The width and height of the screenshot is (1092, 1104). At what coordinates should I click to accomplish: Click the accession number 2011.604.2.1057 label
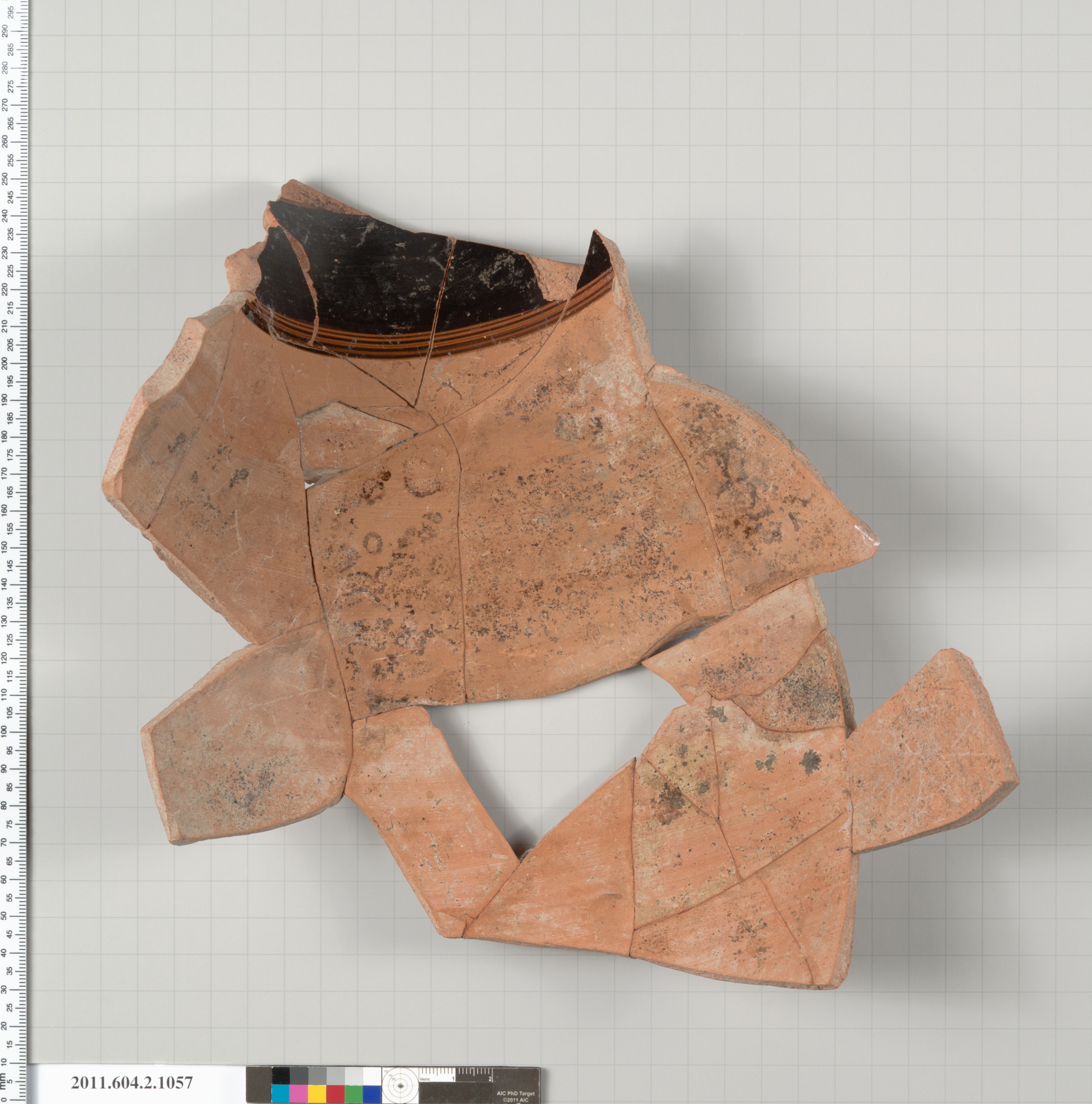132,1083
